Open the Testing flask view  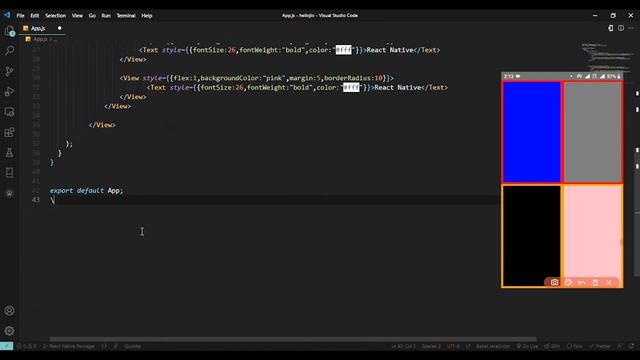click(x=9, y=153)
